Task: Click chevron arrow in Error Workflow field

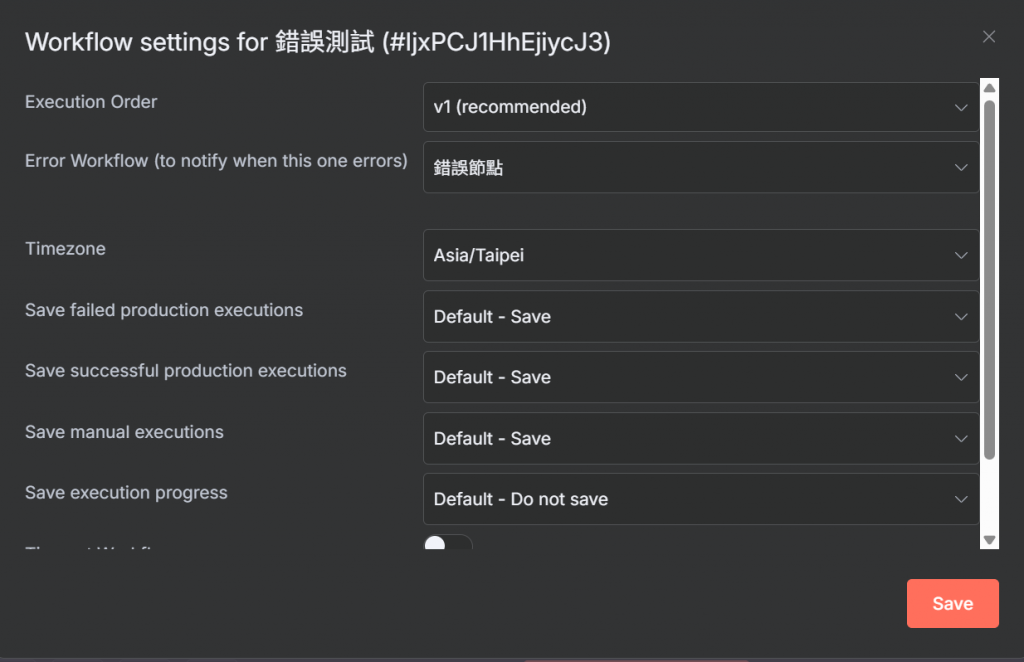Action: (961, 167)
